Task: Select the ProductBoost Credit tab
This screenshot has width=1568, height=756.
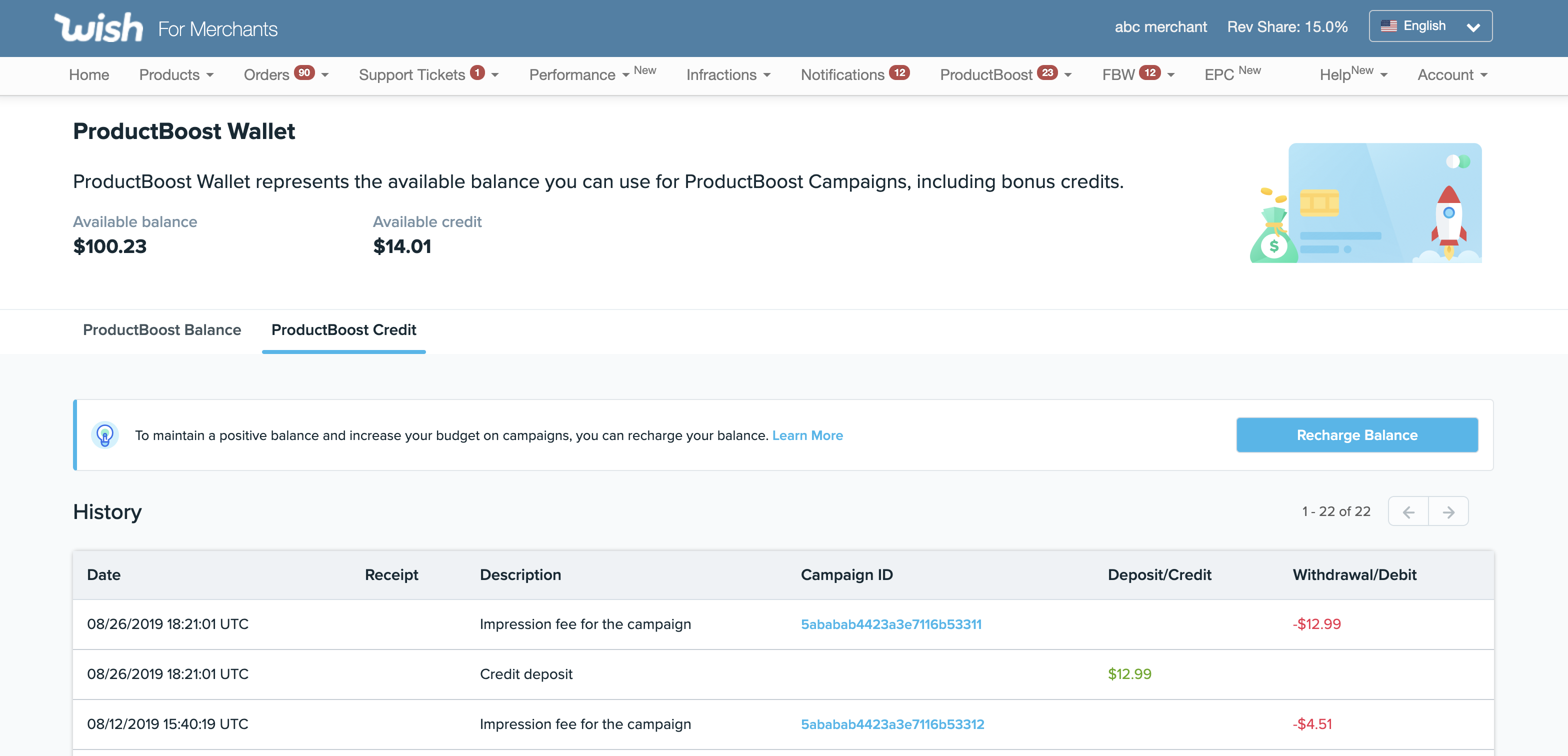Action: pyautogui.click(x=343, y=330)
